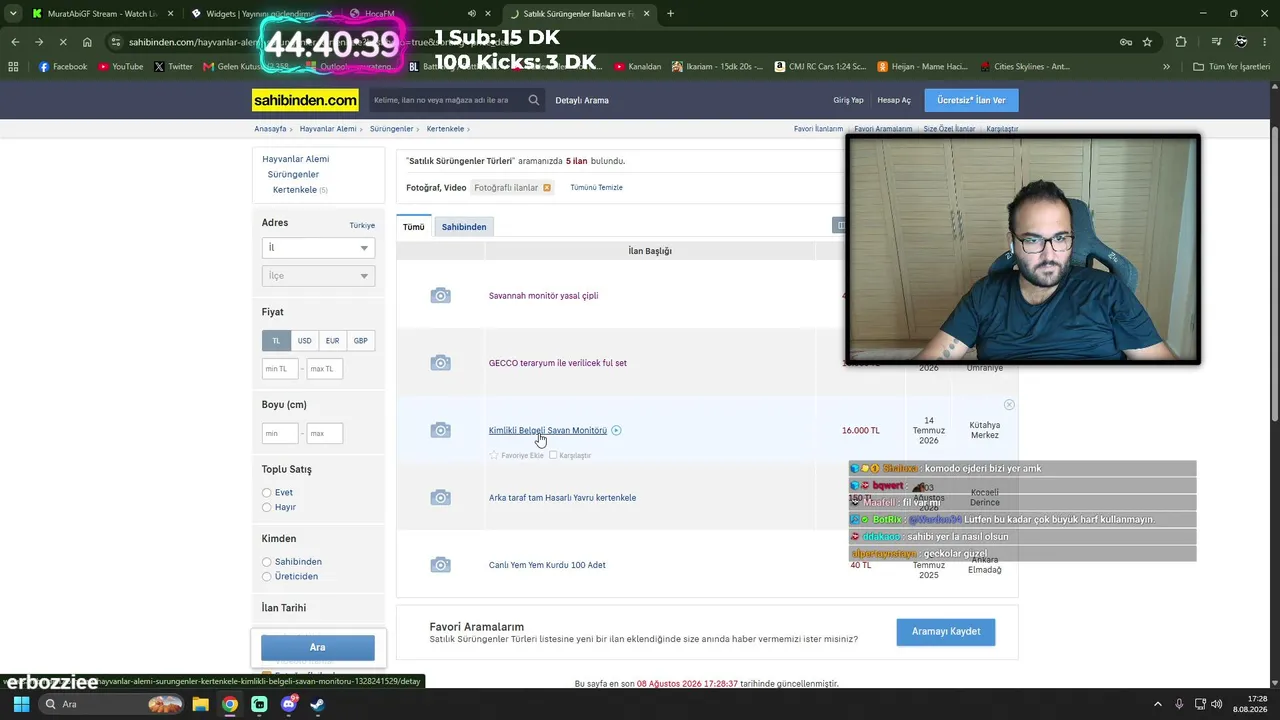The image size is (1280, 720).
Task: Click the browser home icon
Action: pos(87,42)
